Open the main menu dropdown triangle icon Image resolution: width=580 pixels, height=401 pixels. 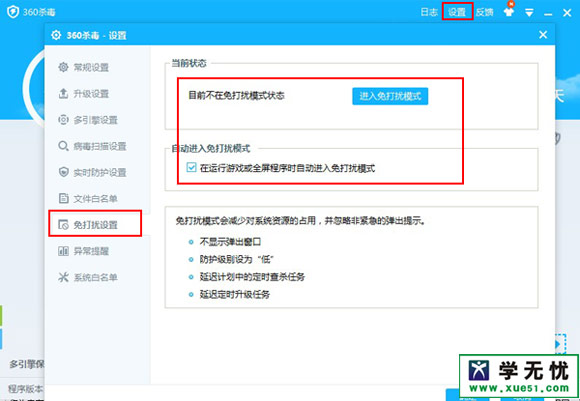[x=529, y=13]
